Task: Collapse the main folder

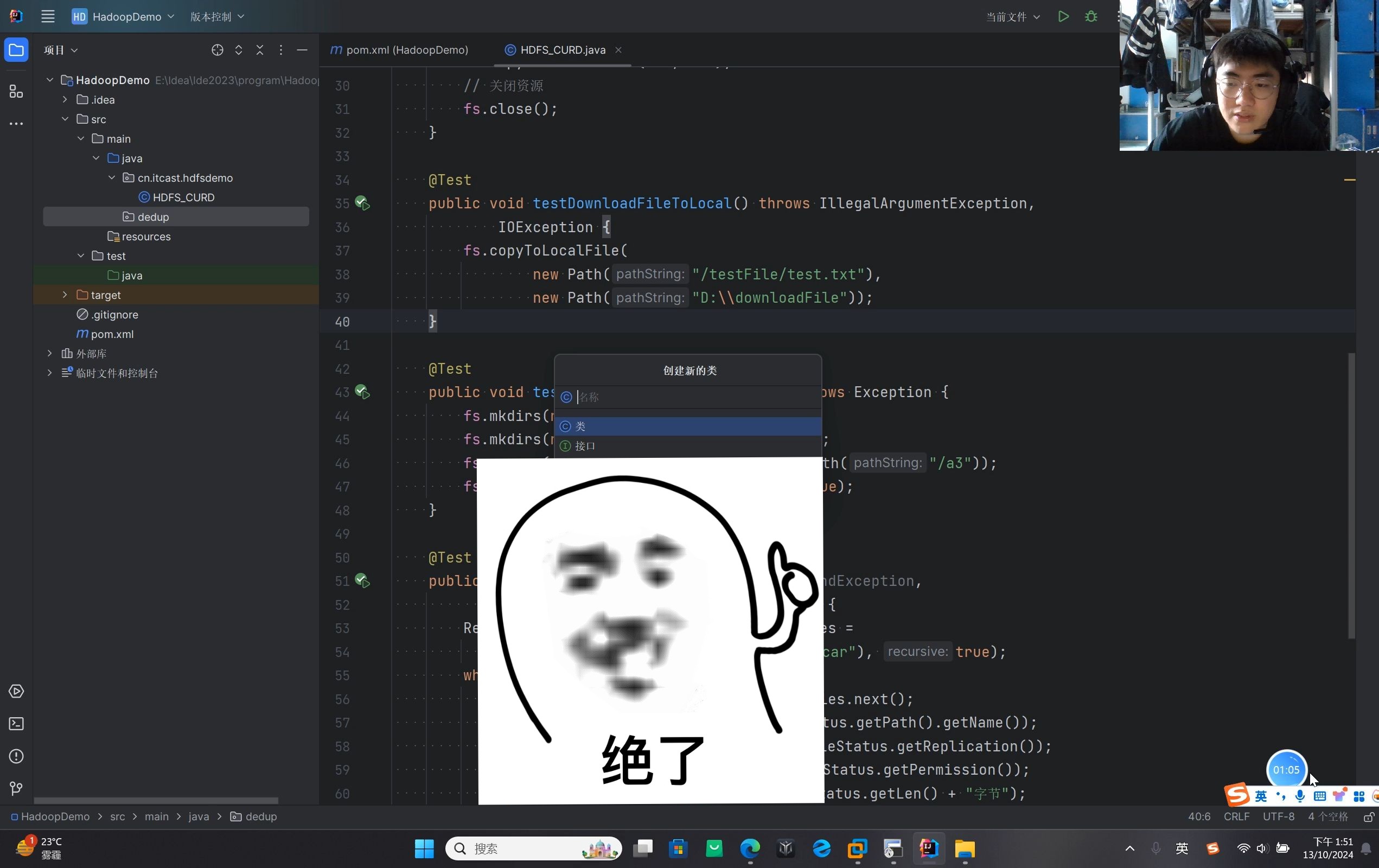Action: point(81,138)
